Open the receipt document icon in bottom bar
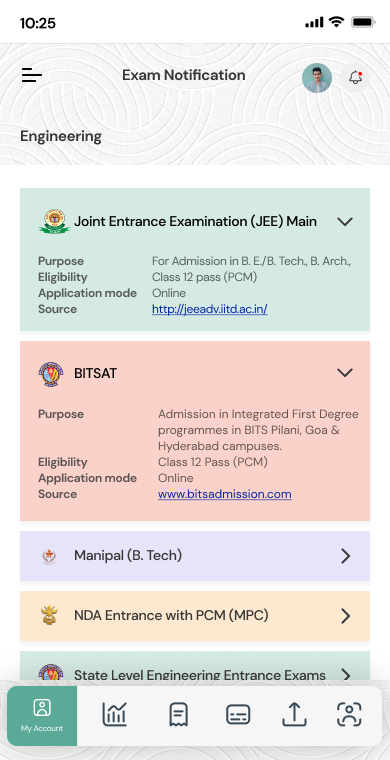 pyautogui.click(x=178, y=714)
